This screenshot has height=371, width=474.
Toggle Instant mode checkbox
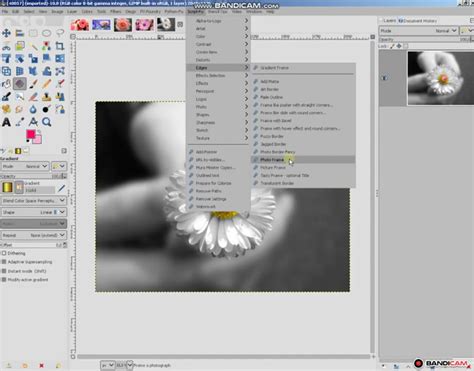4,271
